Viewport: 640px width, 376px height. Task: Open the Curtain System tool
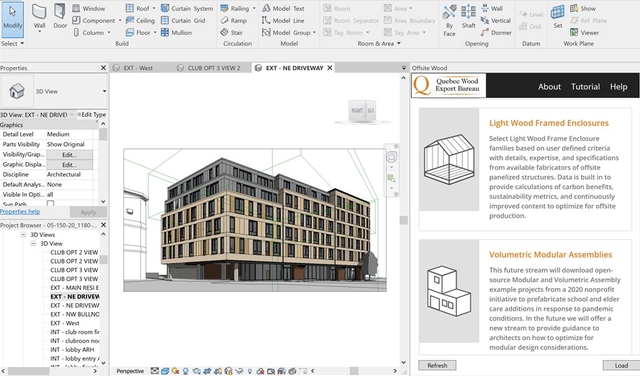click(187, 8)
